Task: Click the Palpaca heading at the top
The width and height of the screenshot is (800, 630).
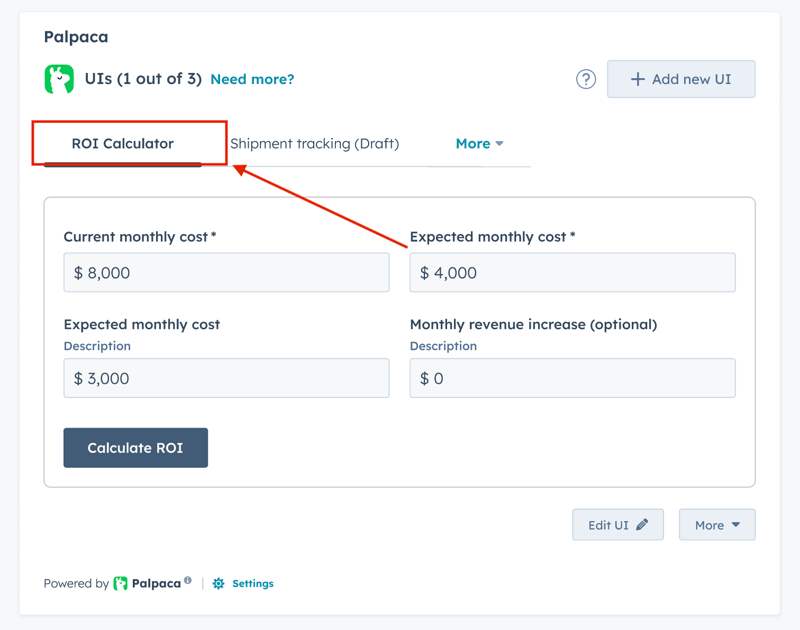Action: [76, 37]
